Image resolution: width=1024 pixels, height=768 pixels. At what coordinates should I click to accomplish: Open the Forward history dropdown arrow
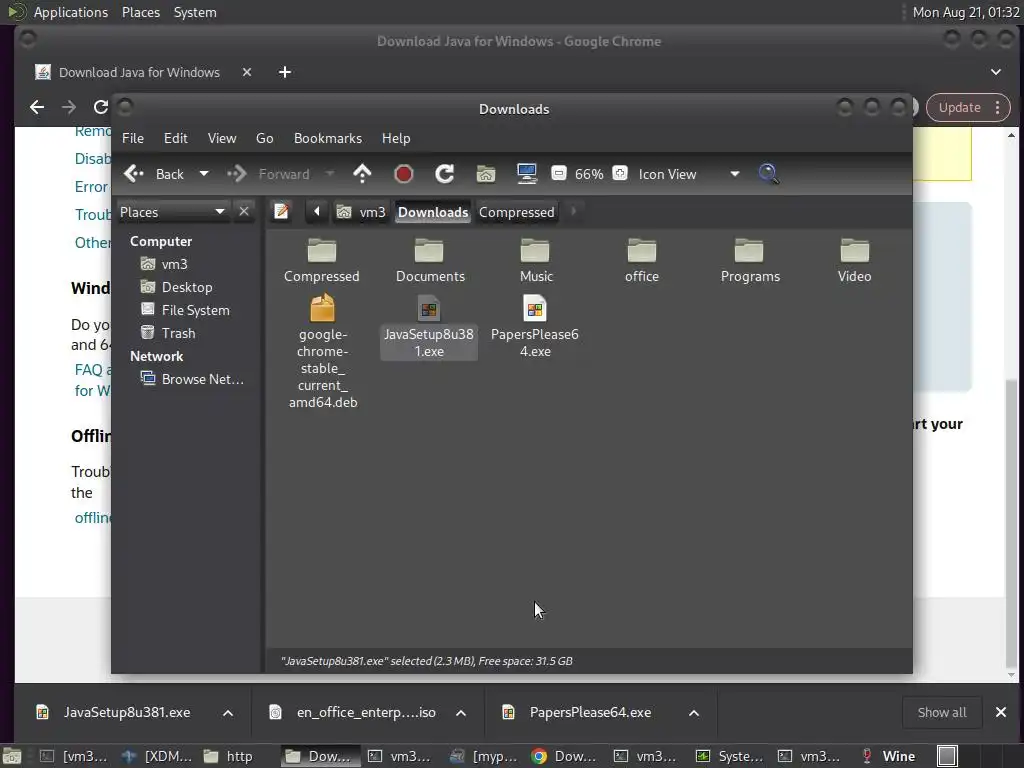(330, 174)
